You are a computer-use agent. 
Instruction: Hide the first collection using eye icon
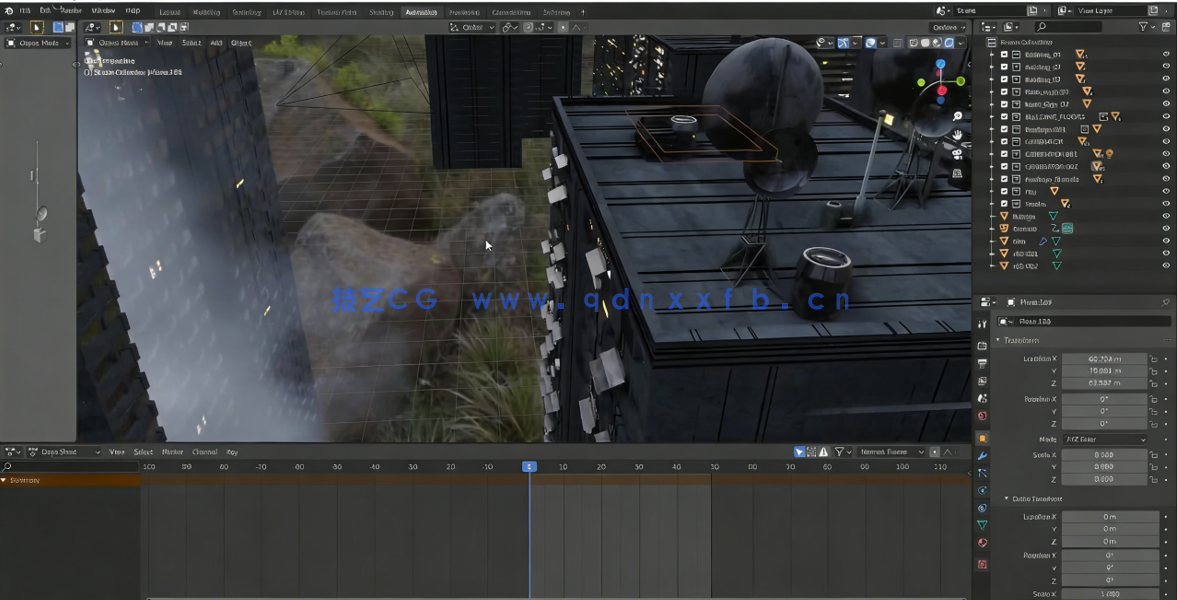point(1165,54)
